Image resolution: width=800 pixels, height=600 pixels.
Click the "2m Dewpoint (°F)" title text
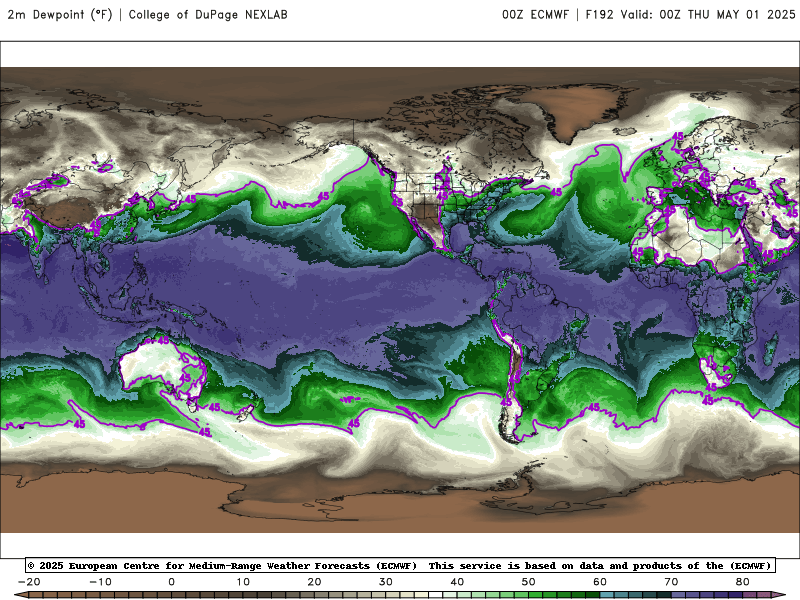[60, 15]
